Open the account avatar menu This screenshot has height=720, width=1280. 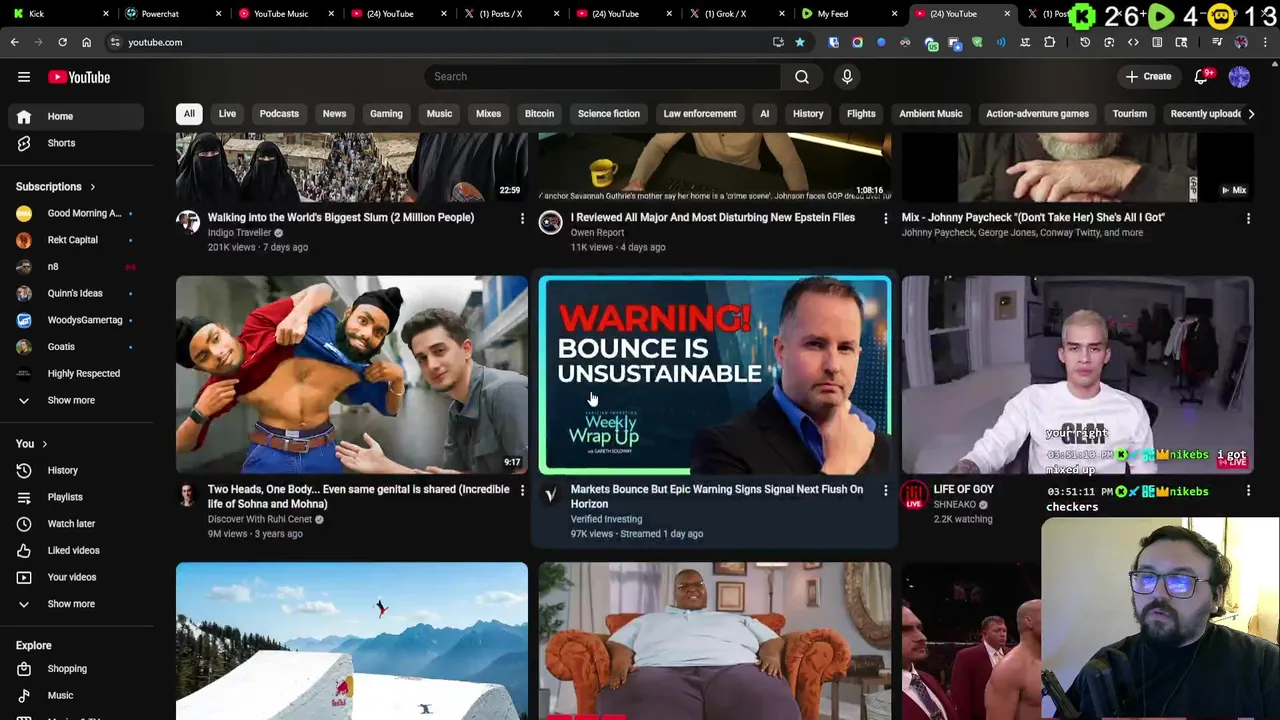click(x=1239, y=77)
